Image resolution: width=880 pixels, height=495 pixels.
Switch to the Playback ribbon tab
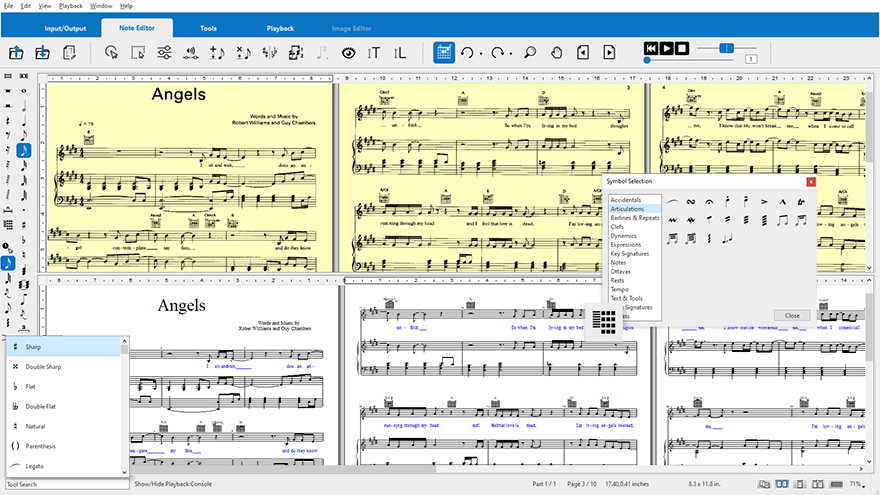pyautogui.click(x=280, y=28)
